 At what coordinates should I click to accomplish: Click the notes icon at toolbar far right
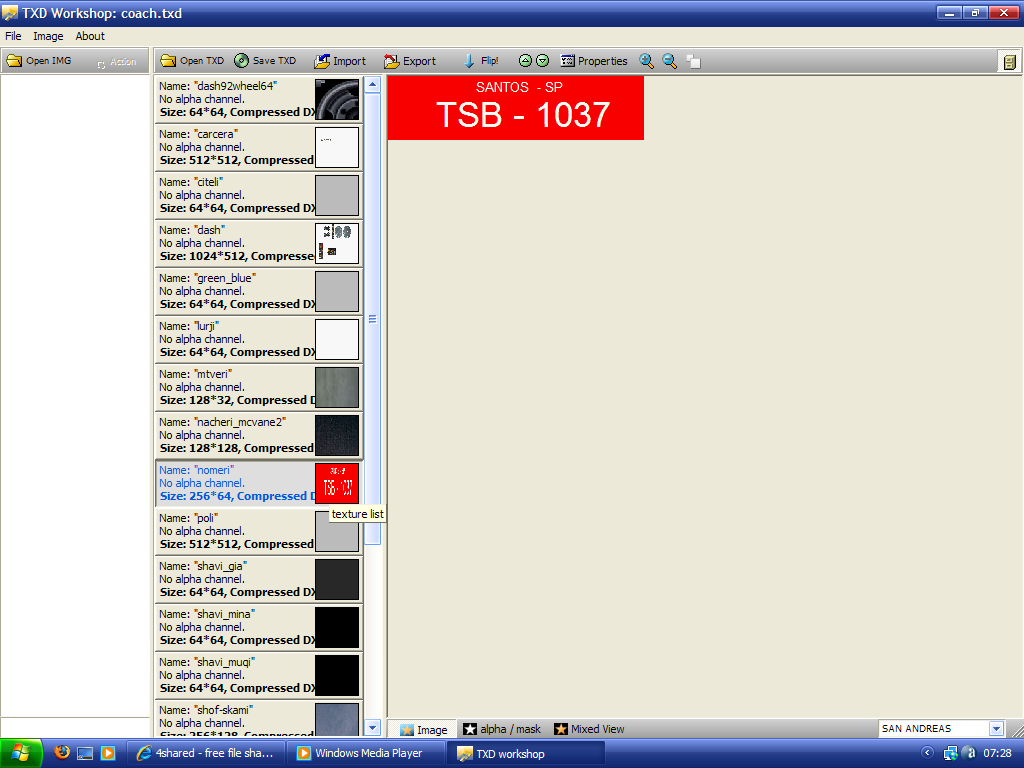(1010, 62)
